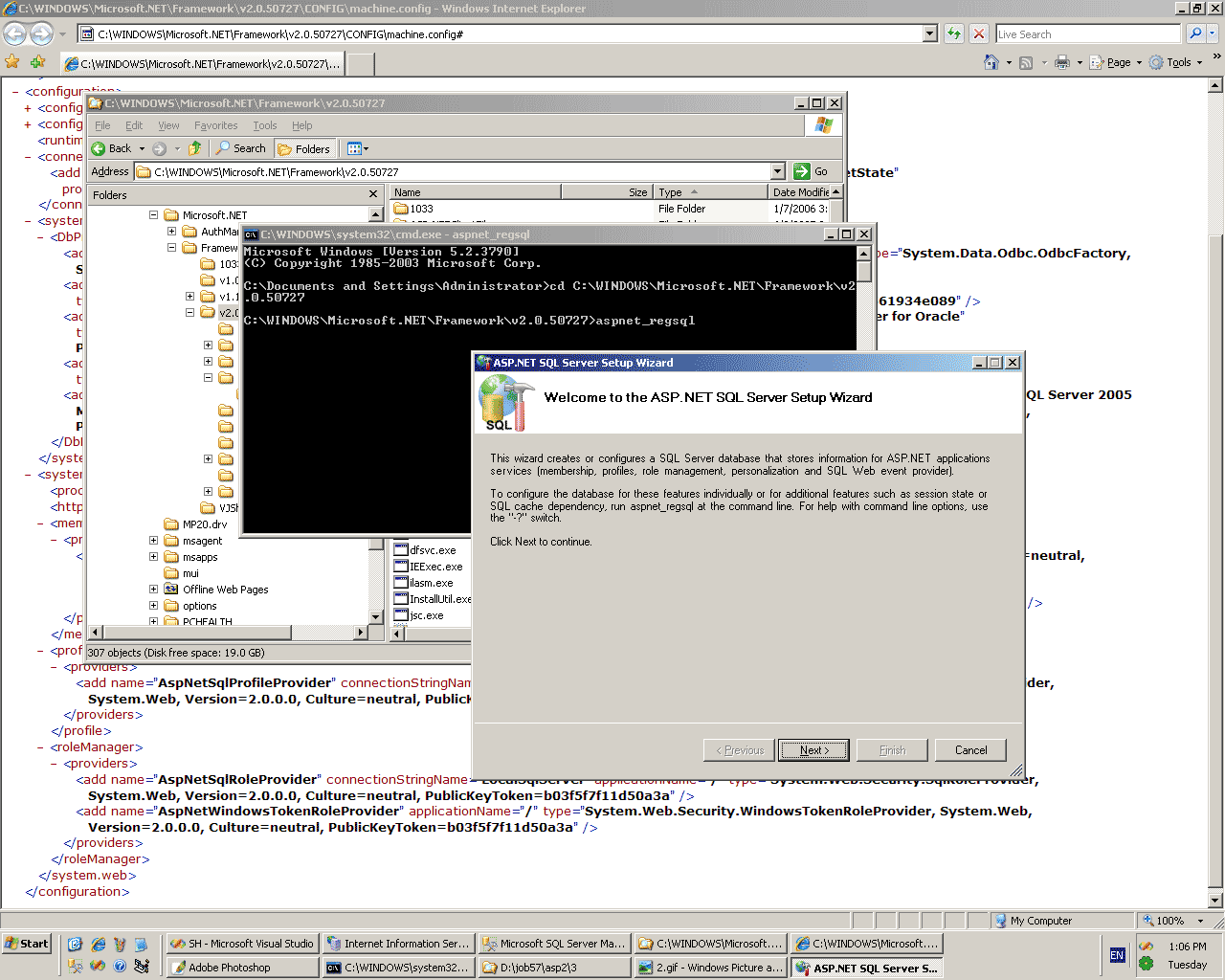Click the Windows Start button
Viewport: 1225px width, 980px height.
pyautogui.click(x=26, y=944)
